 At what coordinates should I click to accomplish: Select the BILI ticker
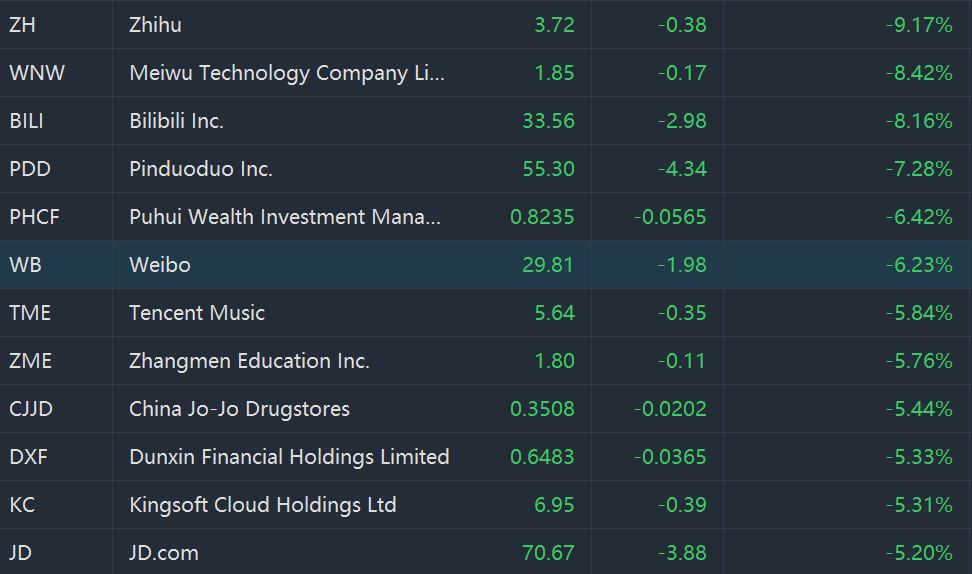point(27,121)
